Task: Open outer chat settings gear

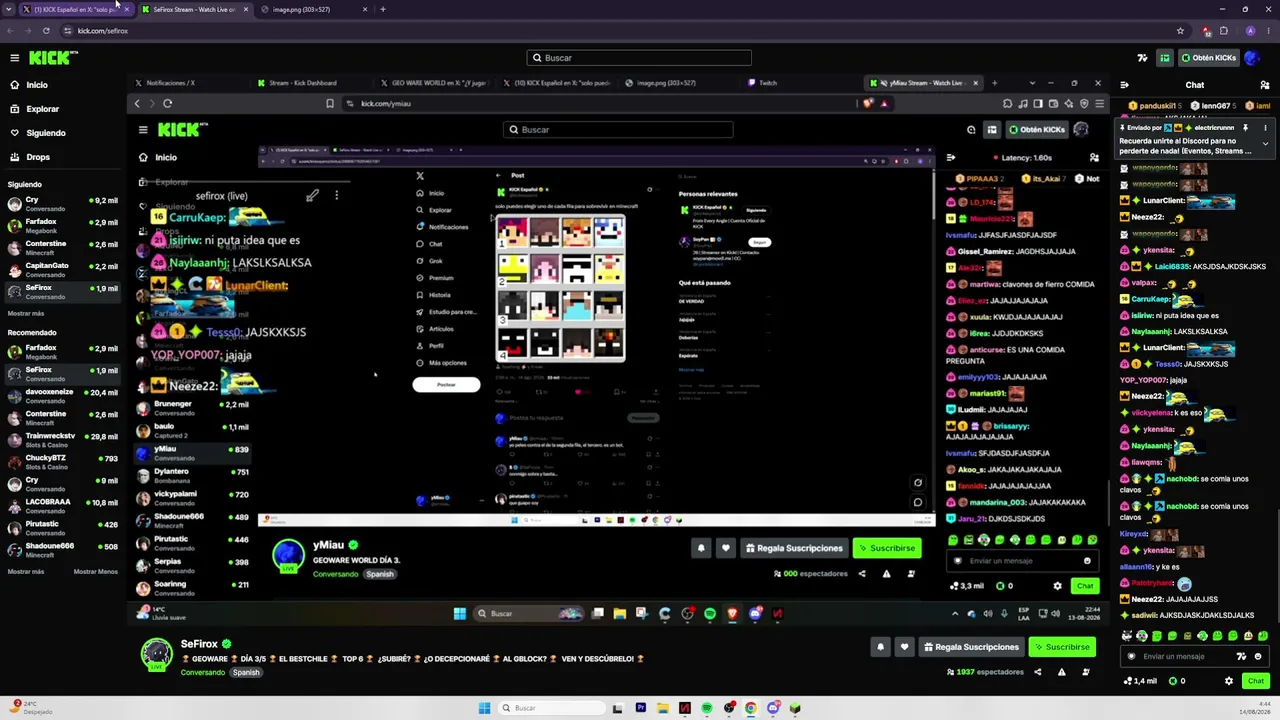Action: [1229, 681]
